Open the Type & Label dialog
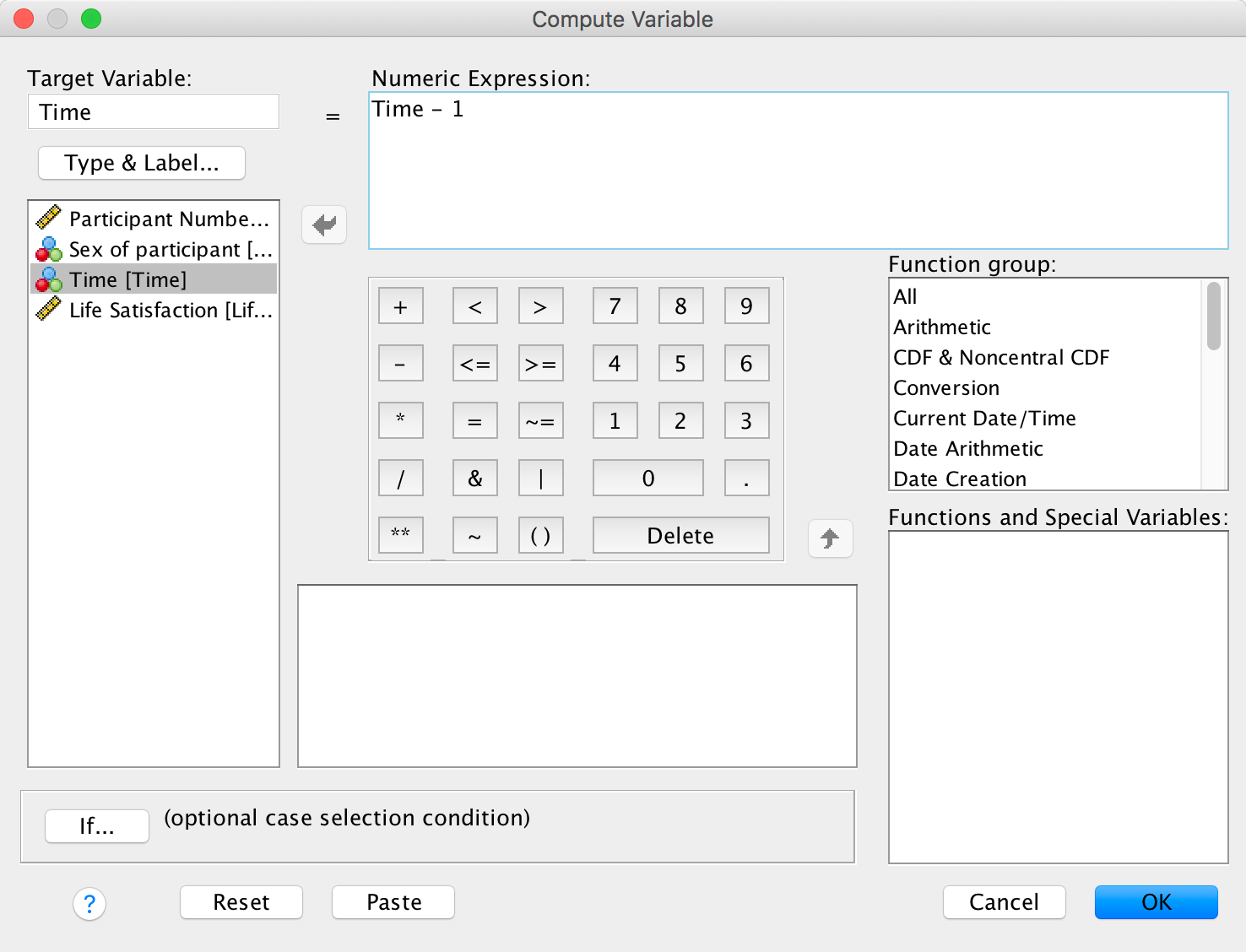Screen dimensions: 1246x952 142,163
